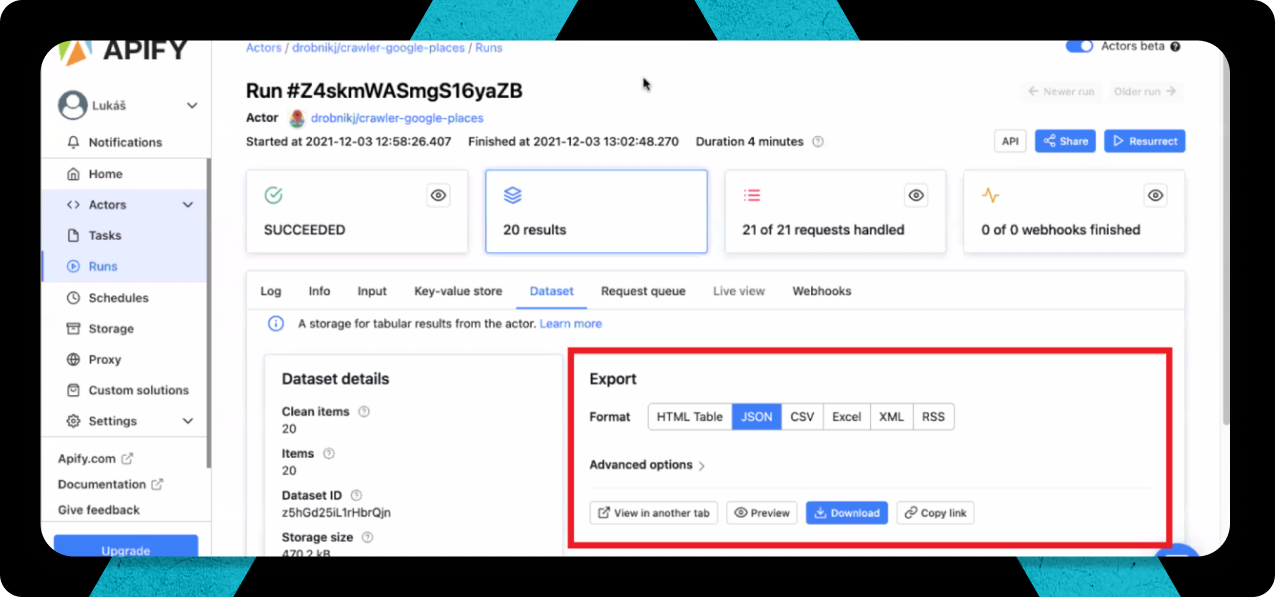
Task: Select RSS export format
Action: [933, 417]
